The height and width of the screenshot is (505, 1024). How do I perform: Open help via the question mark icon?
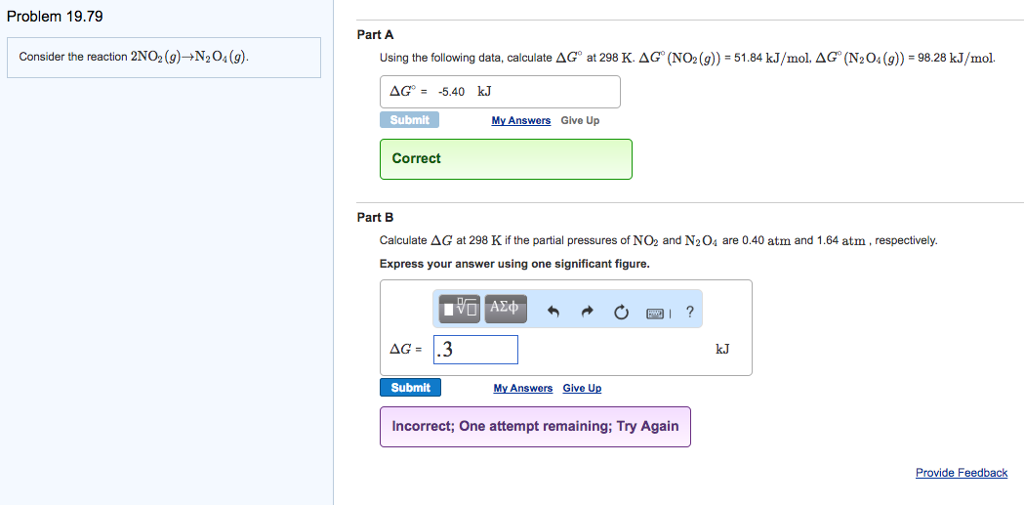689,311
